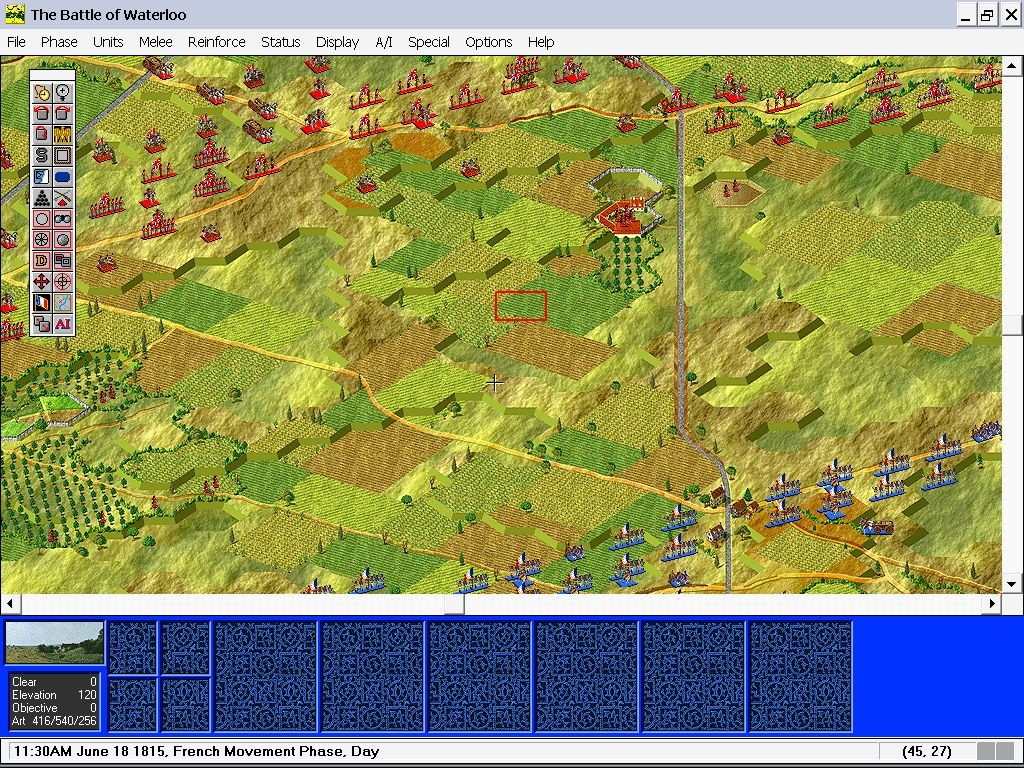Click the "Art 416/540/256" info line
The height and width of the screenshot is (768, 1024).
[54, 721]
